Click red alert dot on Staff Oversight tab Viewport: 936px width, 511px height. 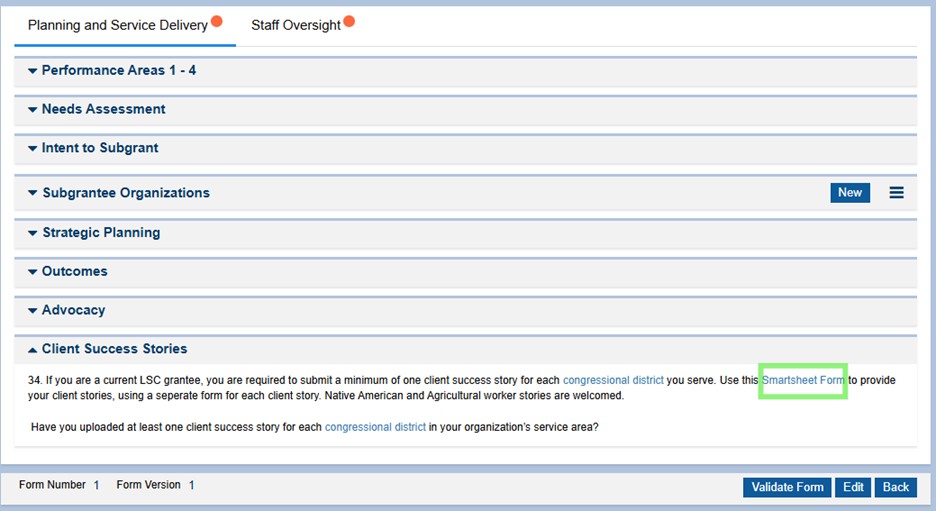(349, 21)
